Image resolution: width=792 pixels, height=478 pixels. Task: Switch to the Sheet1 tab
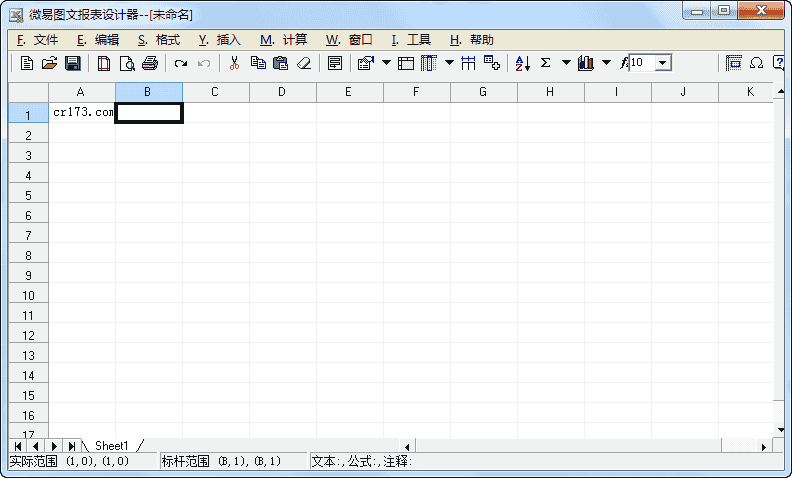[x=112, y=445]
